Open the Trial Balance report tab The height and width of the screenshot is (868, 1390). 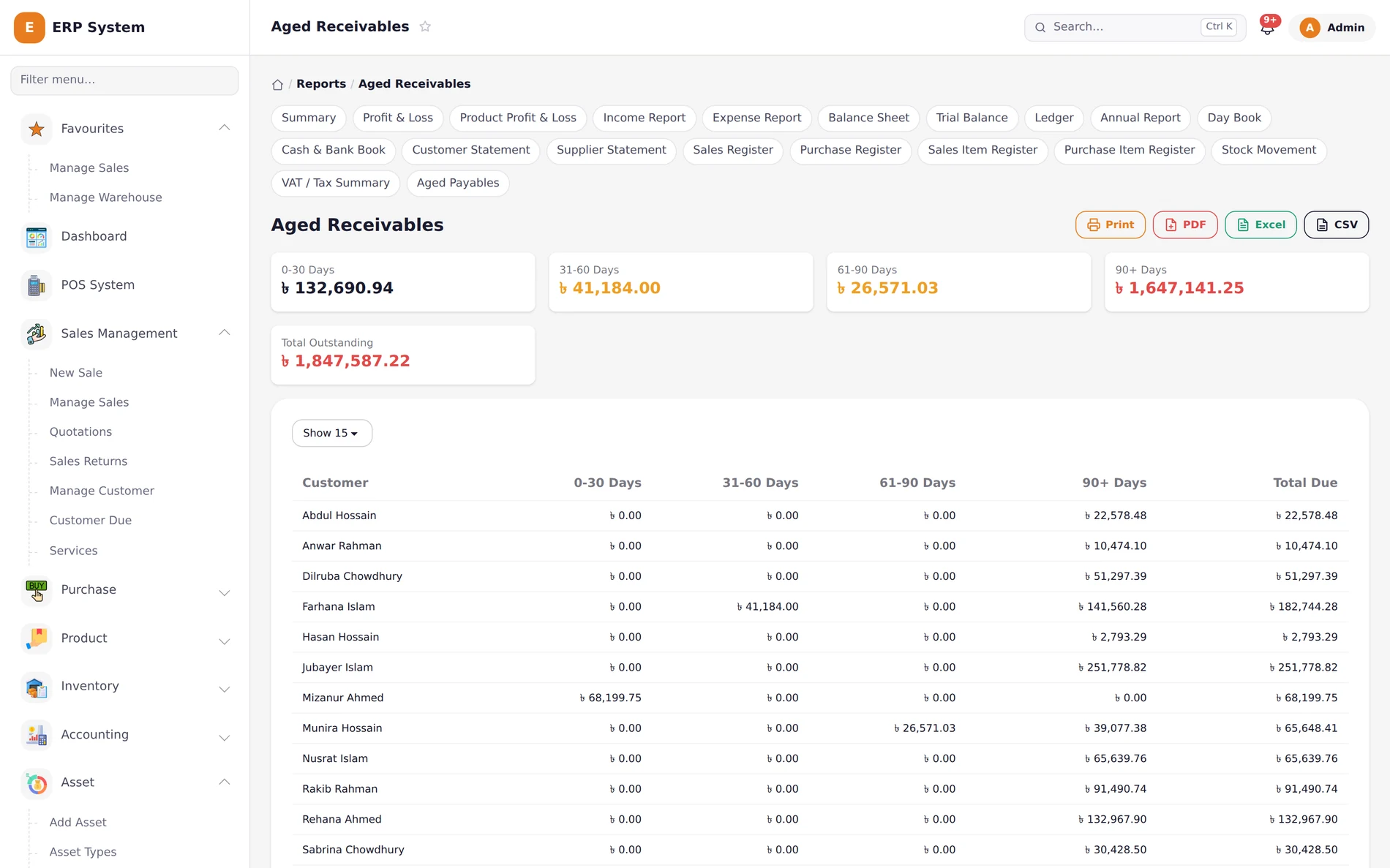972,118
